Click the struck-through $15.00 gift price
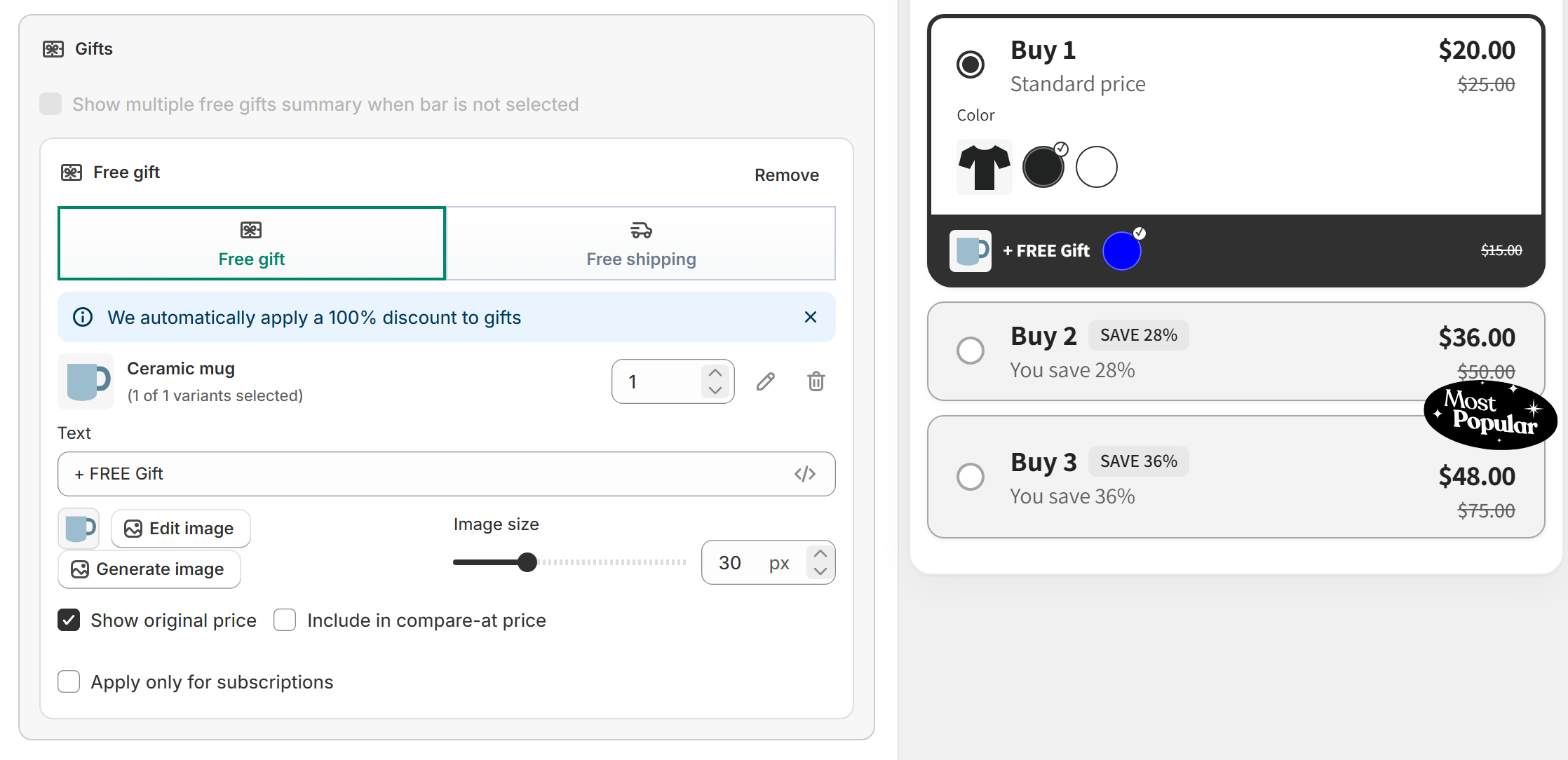 click(x=1501, y=250)
